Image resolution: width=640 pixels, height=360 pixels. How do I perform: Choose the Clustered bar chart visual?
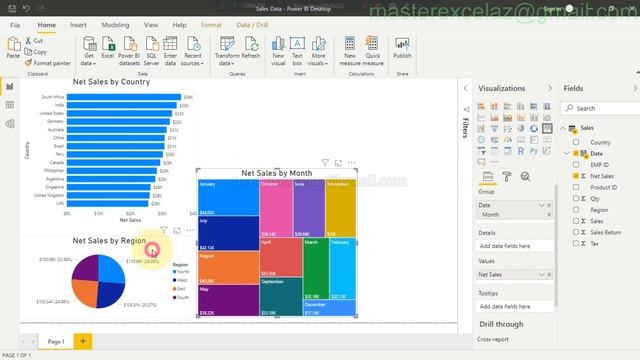click(x=507, y=106)
